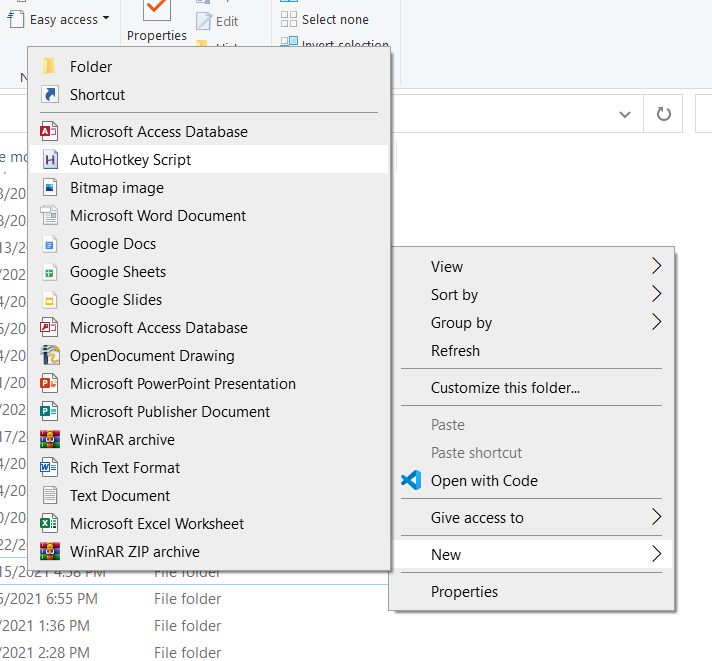Expand the View submenu arrow

[657, 266]
